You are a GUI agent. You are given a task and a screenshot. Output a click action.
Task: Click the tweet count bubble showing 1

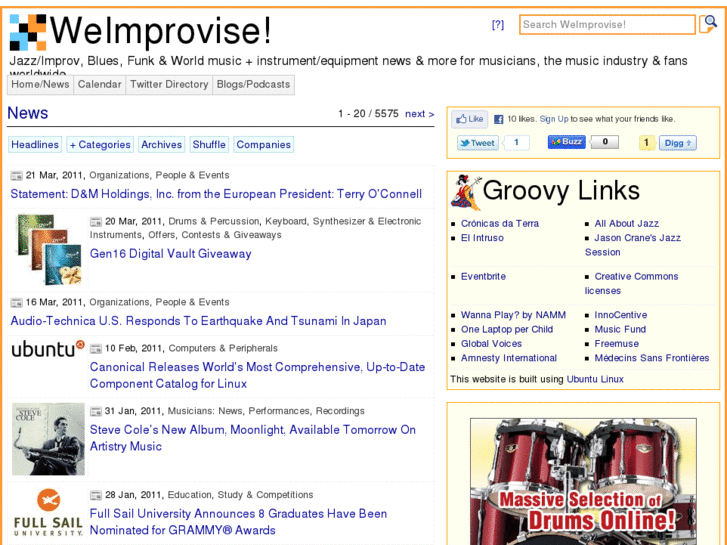point(516,143)
